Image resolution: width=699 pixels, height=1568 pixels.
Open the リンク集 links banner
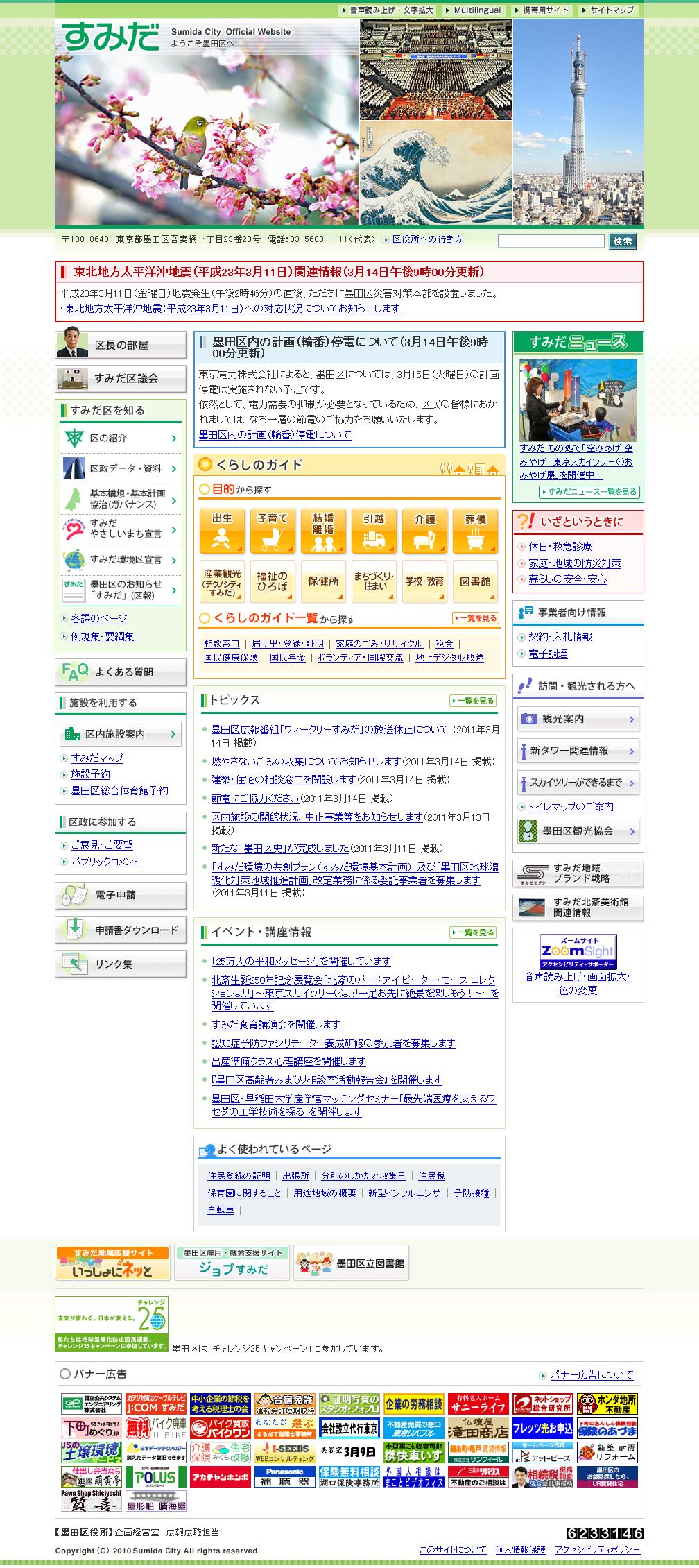[x=121, y=964]
